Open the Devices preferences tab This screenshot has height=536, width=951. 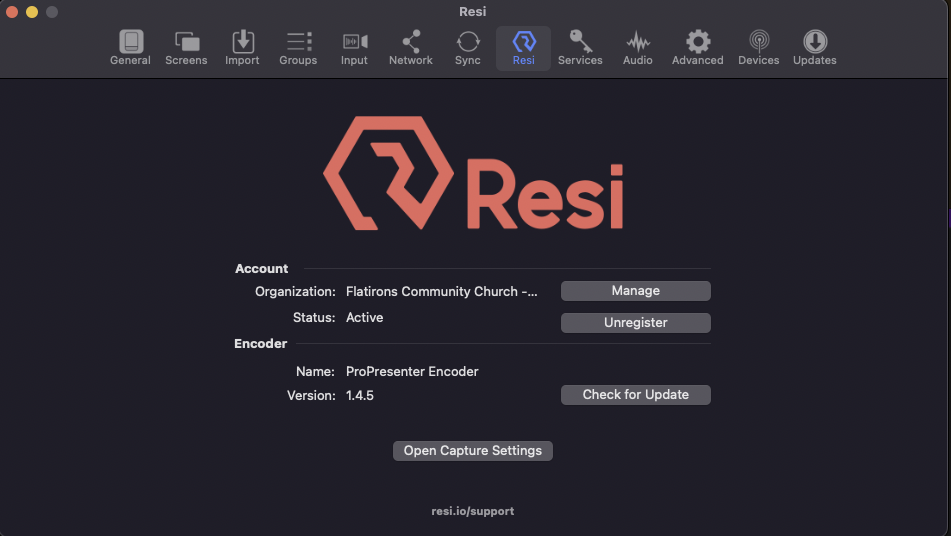pyautogui.click(x=759, y=48)
